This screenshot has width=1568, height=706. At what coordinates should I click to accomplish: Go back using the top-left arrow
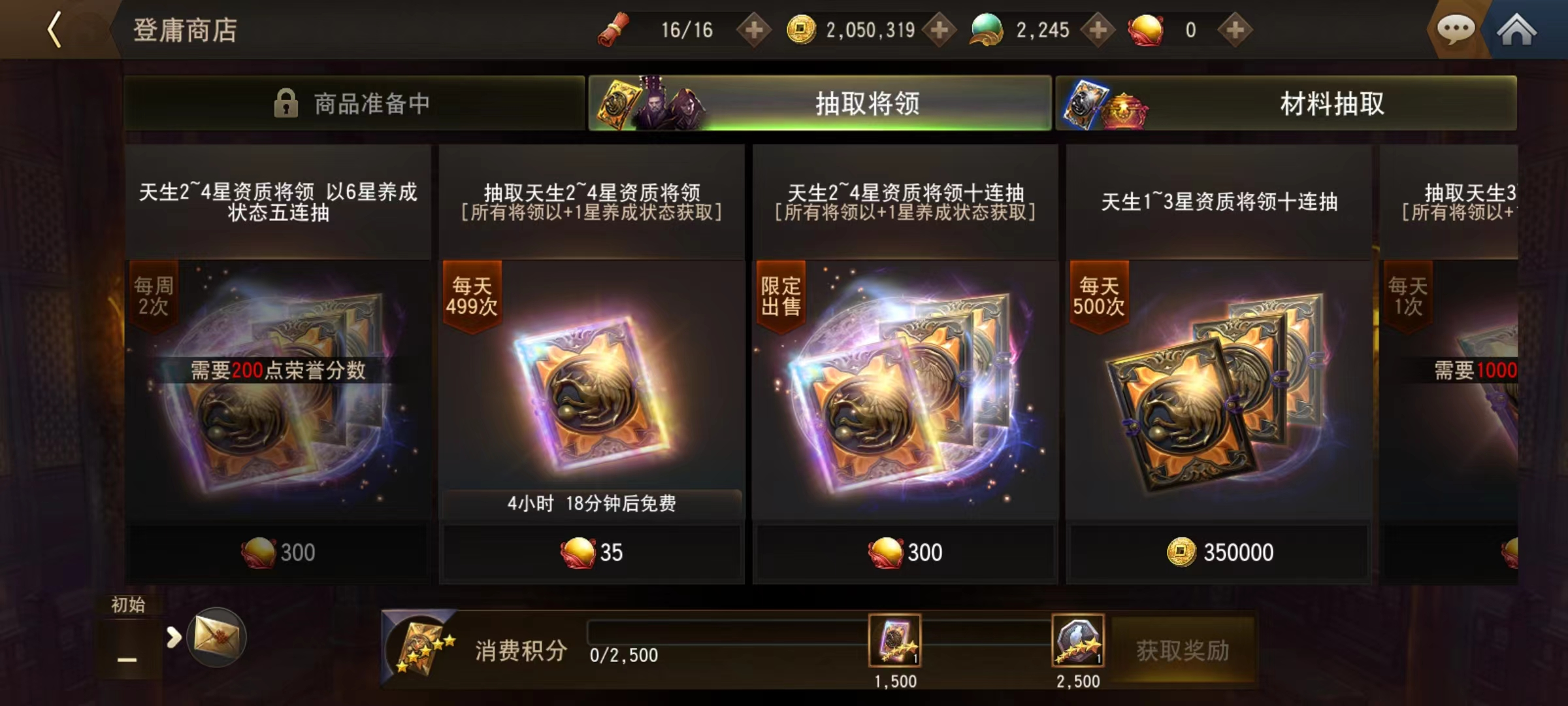click(55, 30)
